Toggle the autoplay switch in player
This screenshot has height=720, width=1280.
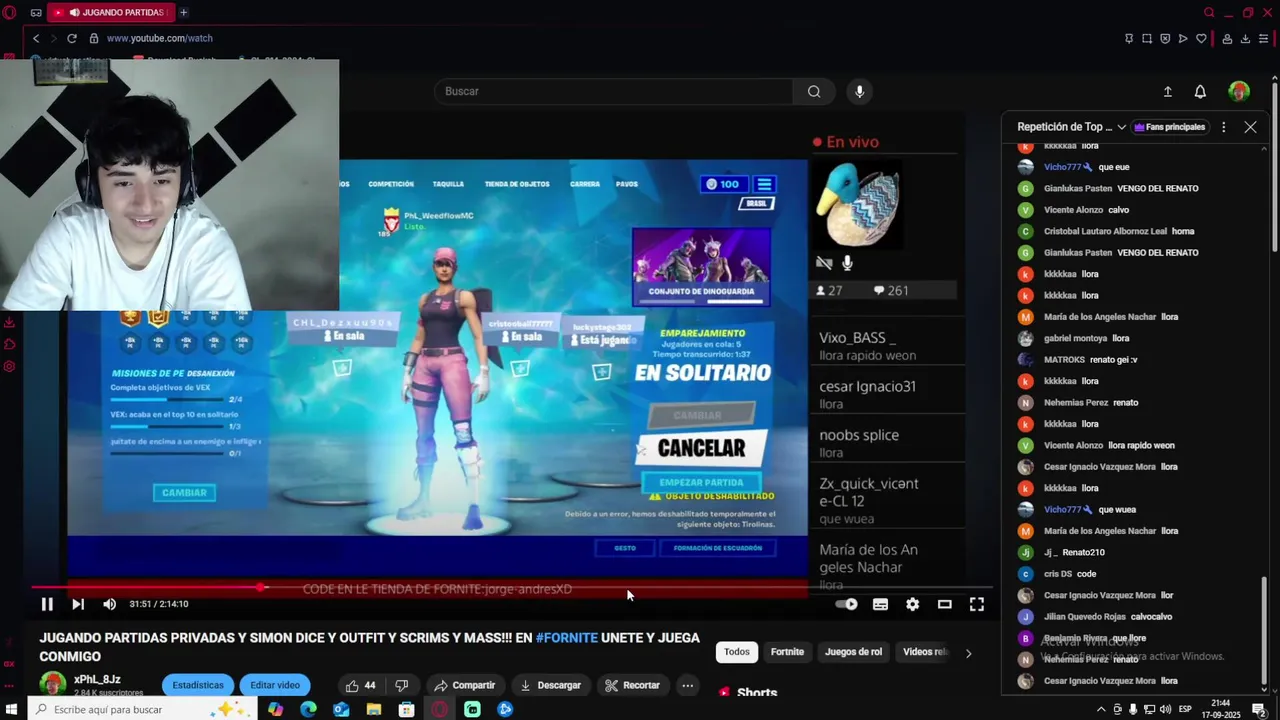[846, 604]
